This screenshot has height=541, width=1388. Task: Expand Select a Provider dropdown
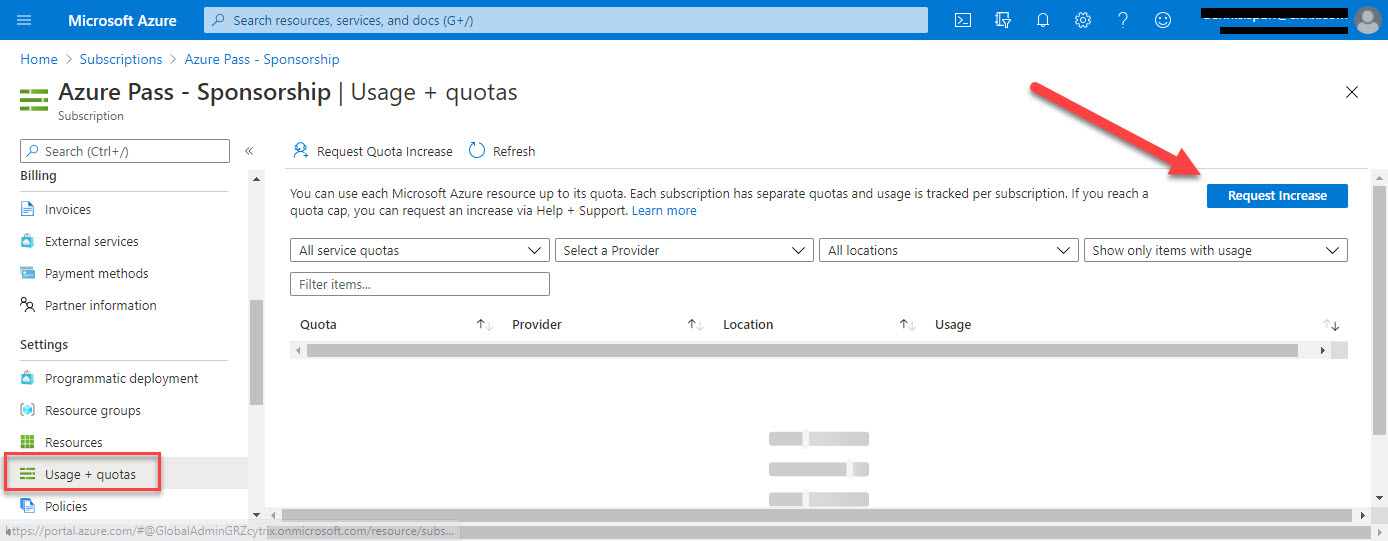[684, 250]
